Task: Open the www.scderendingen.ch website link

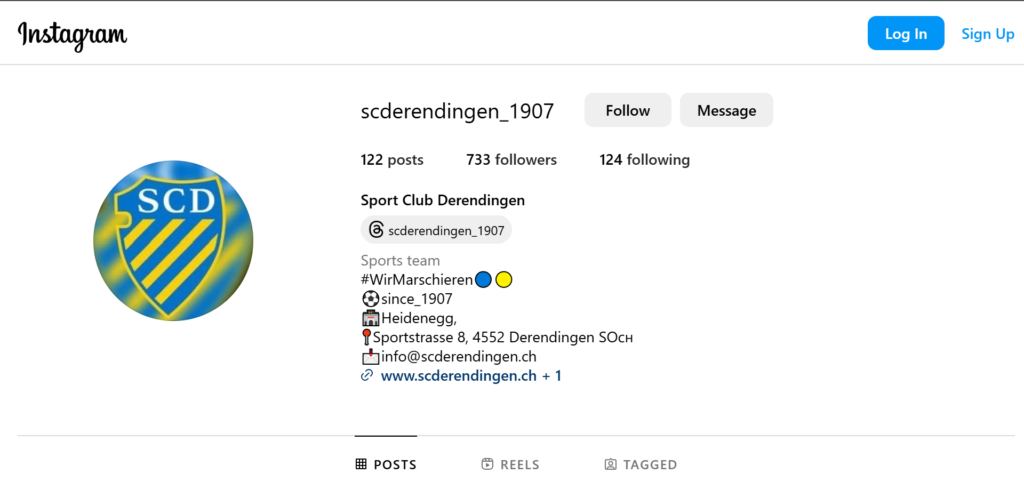Action: (459, 376)
